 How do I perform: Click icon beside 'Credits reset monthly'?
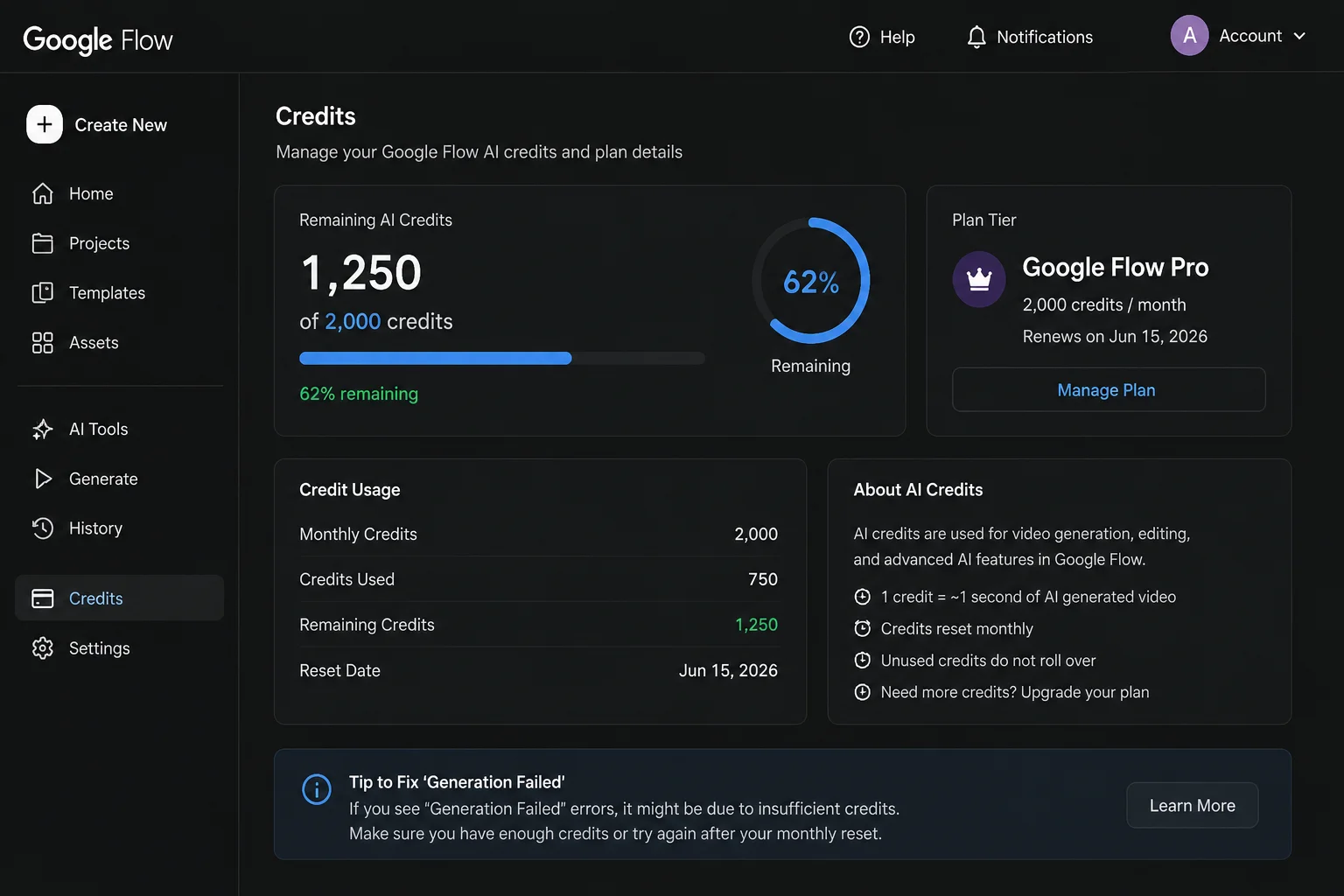point(863,628)
